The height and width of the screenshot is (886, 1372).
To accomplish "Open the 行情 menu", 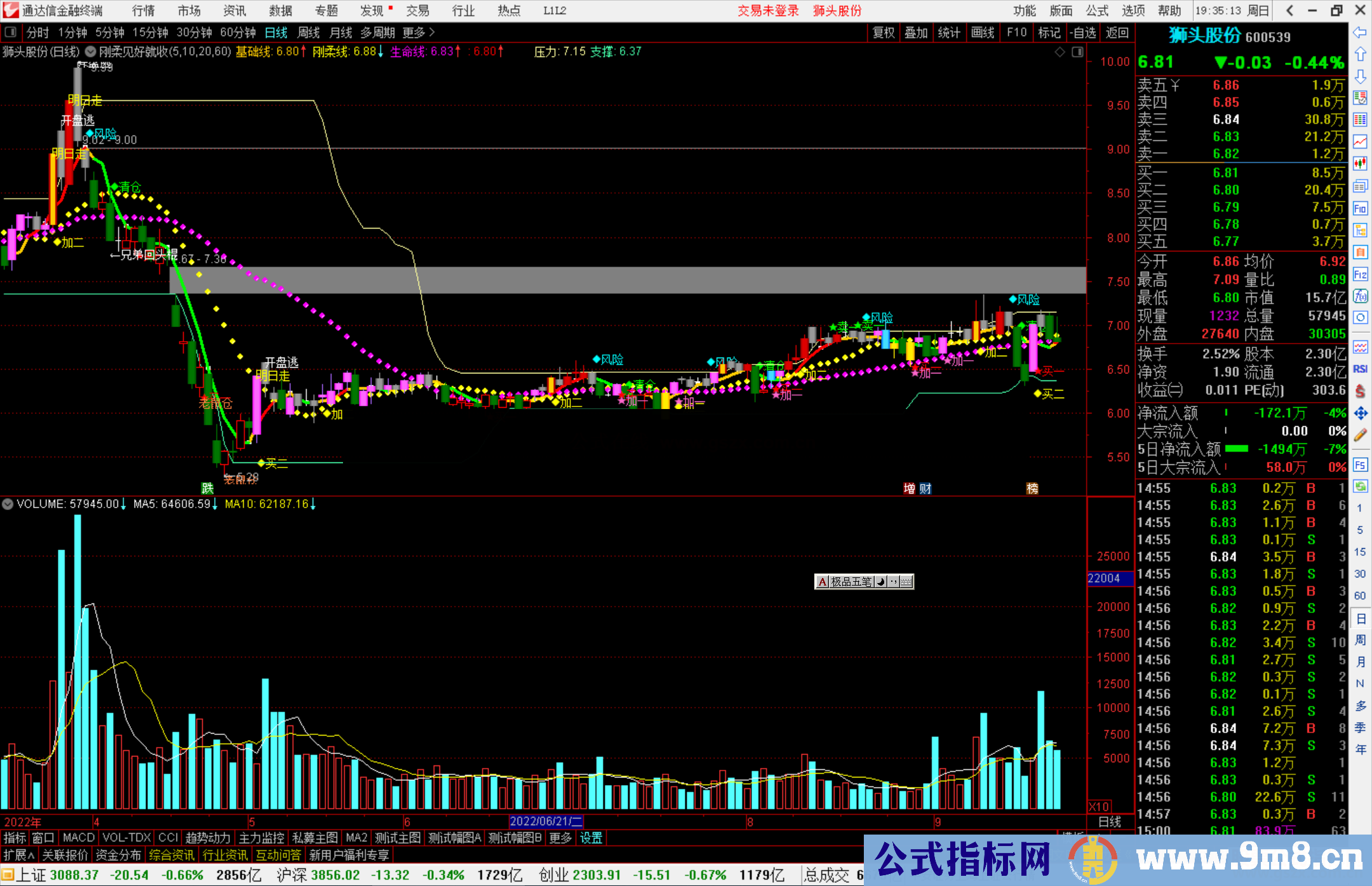I will (x=144, y=11).
